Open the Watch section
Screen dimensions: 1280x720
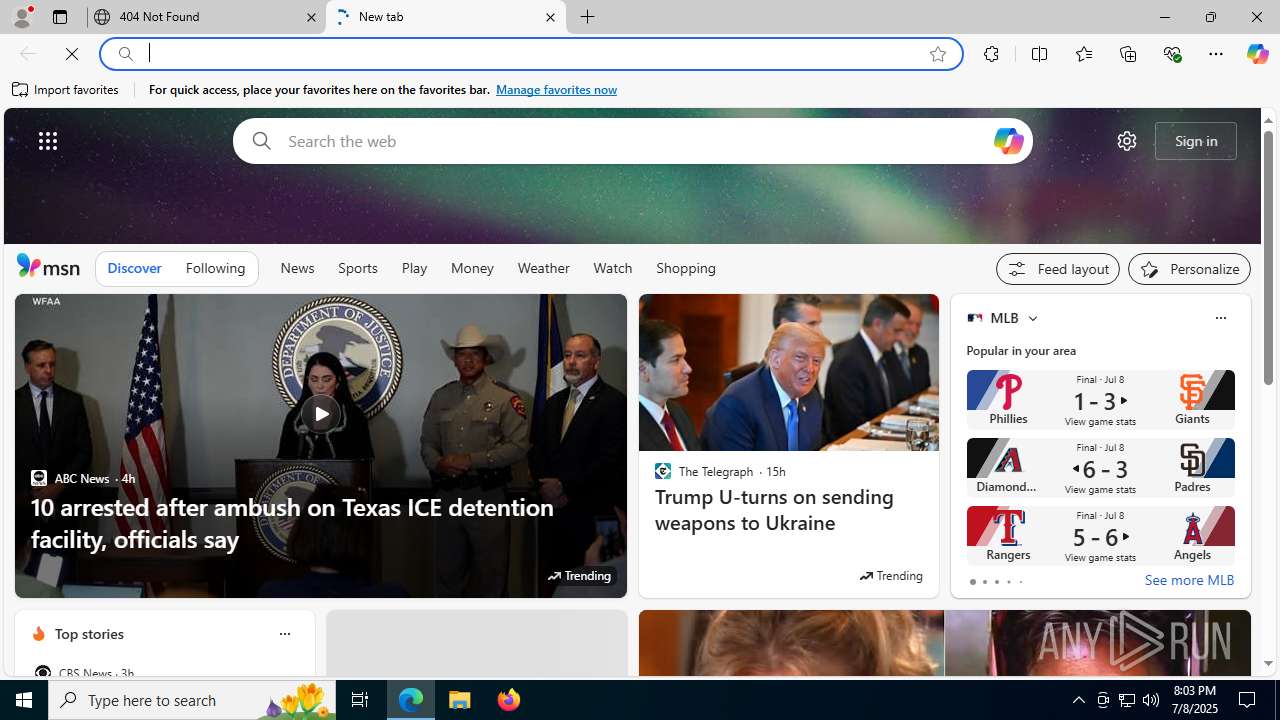pos(612,268)
